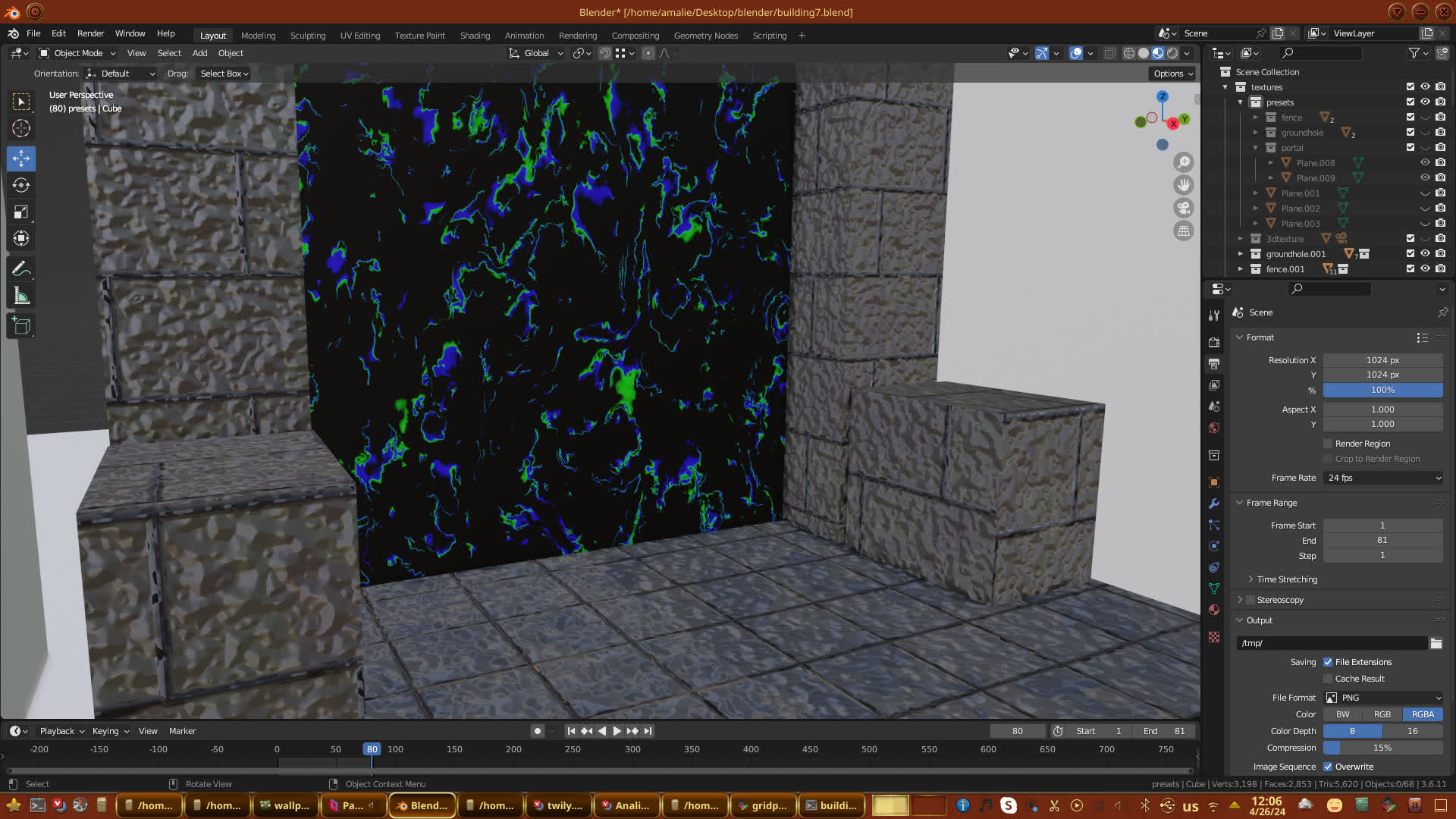Image resolution: width=1456 pixels, height=819 pixels.
Task: Enable the Render Region checkbox
Action: [x=1328, y=444]
